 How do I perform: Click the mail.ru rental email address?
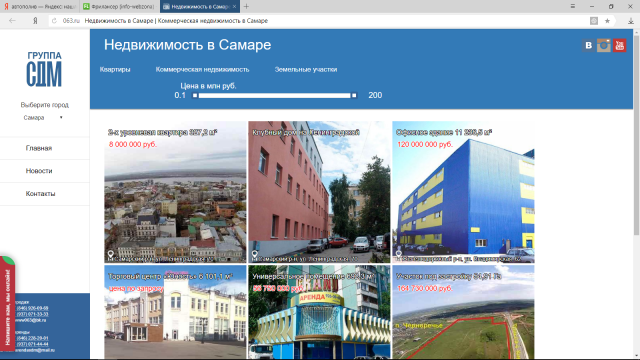35,350
